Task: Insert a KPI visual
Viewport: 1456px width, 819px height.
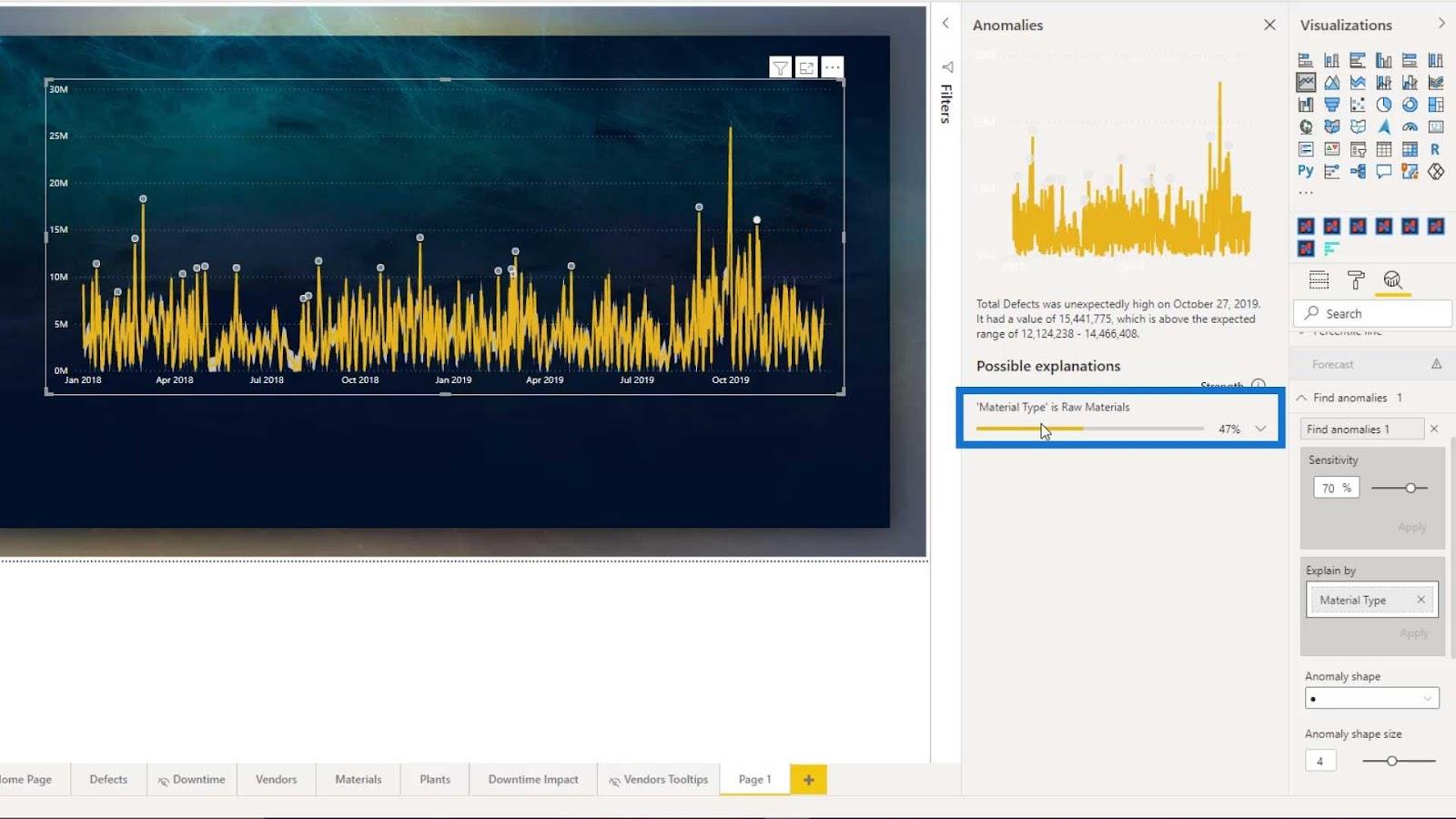Action: tap(1331, 148)
